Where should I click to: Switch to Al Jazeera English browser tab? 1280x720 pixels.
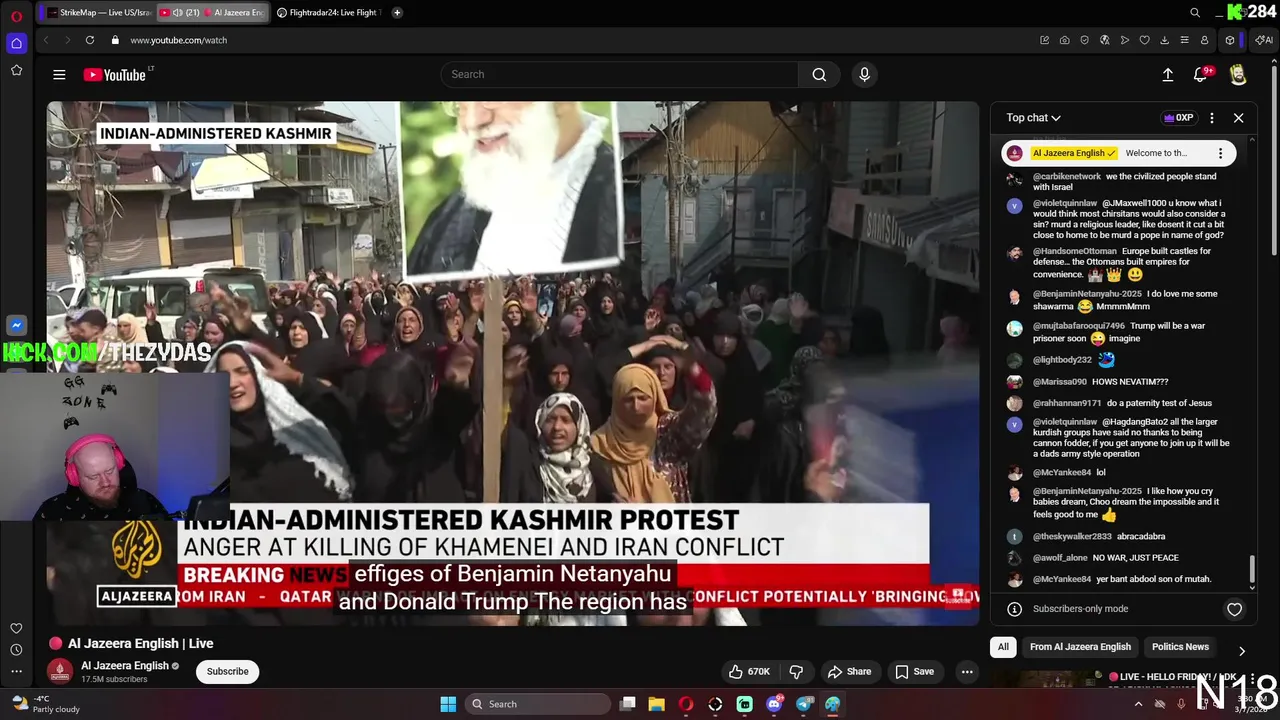click(212, 12)
